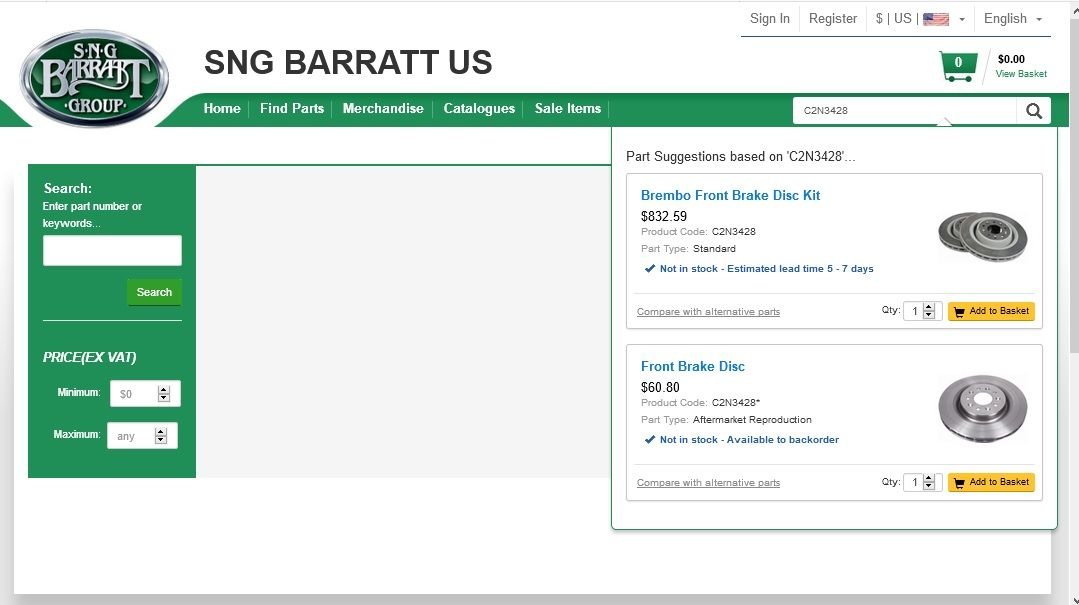Open Brembo Front Brake Disc Kit title link
The image size is (1079, 605).
pos(730,195)
